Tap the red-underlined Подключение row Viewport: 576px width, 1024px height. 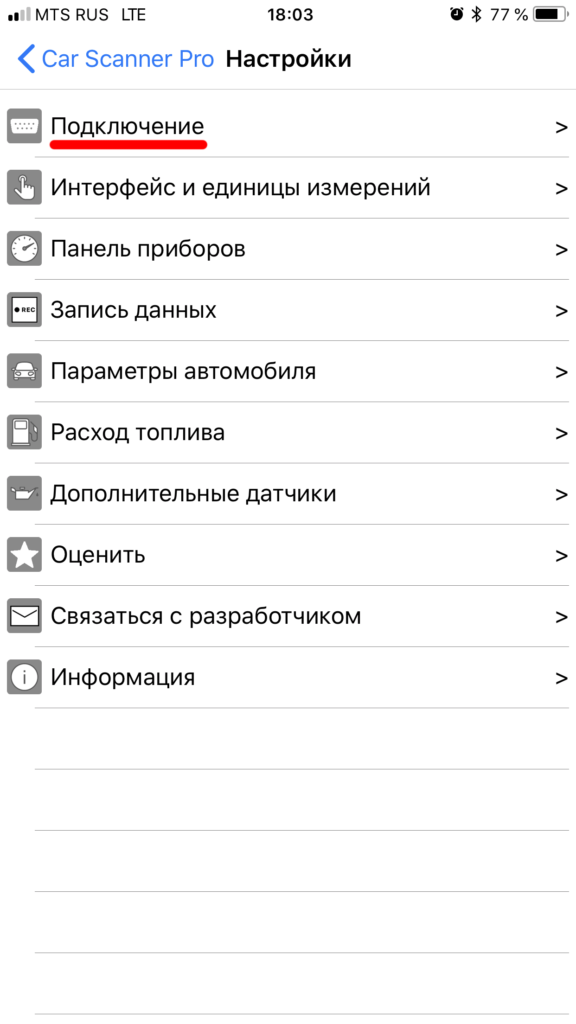[128, 127]
